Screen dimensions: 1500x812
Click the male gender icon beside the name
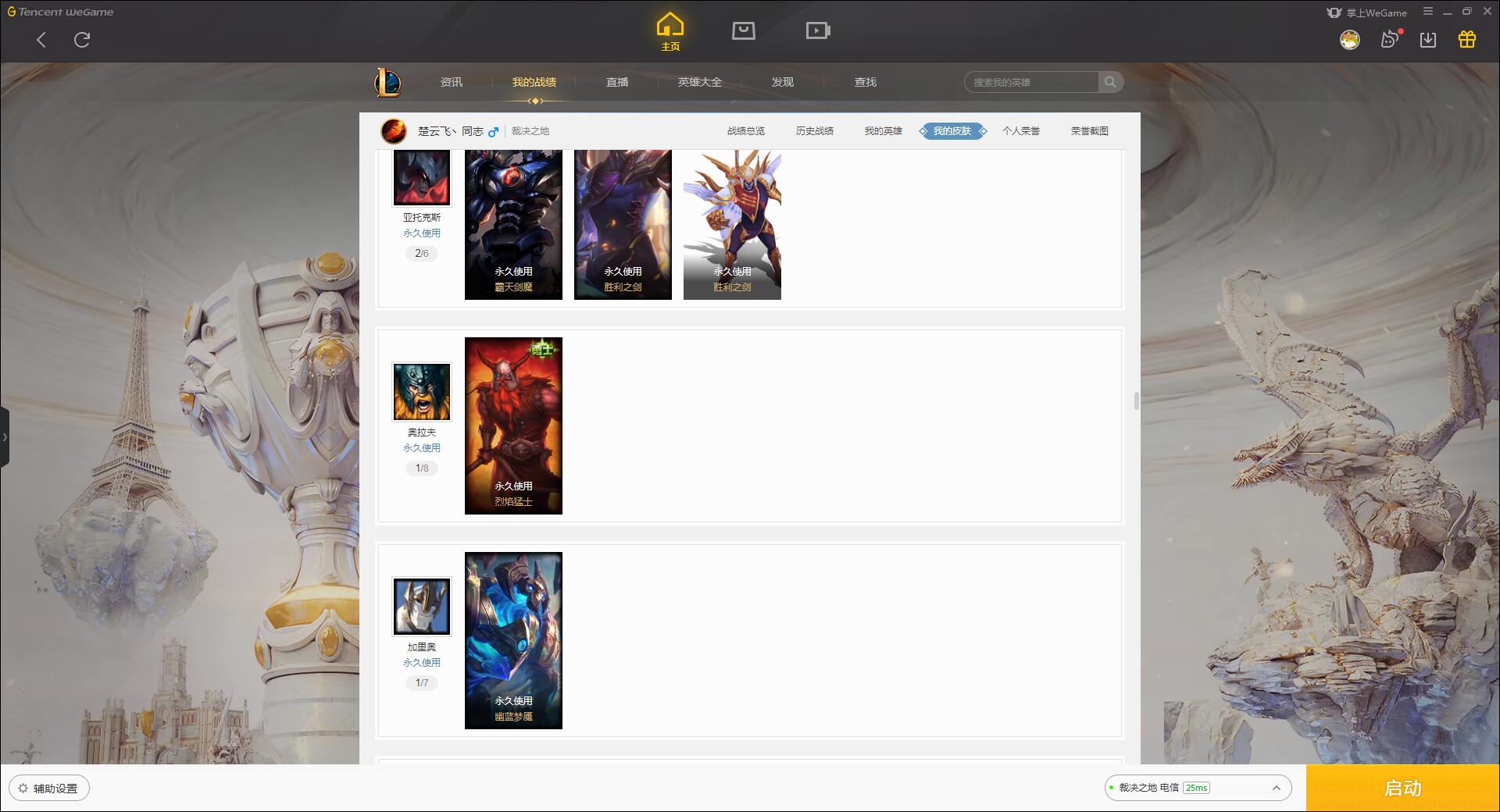493,132
